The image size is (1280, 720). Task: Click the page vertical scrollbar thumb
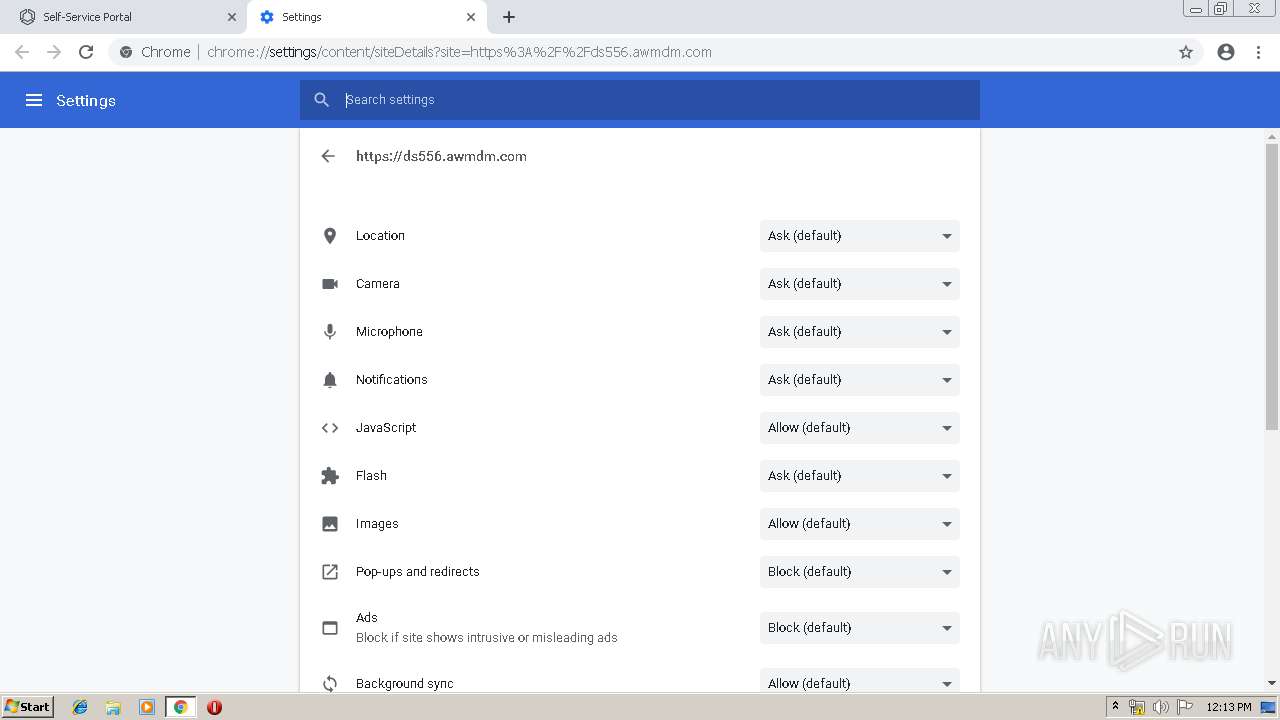coord(1272,287)
